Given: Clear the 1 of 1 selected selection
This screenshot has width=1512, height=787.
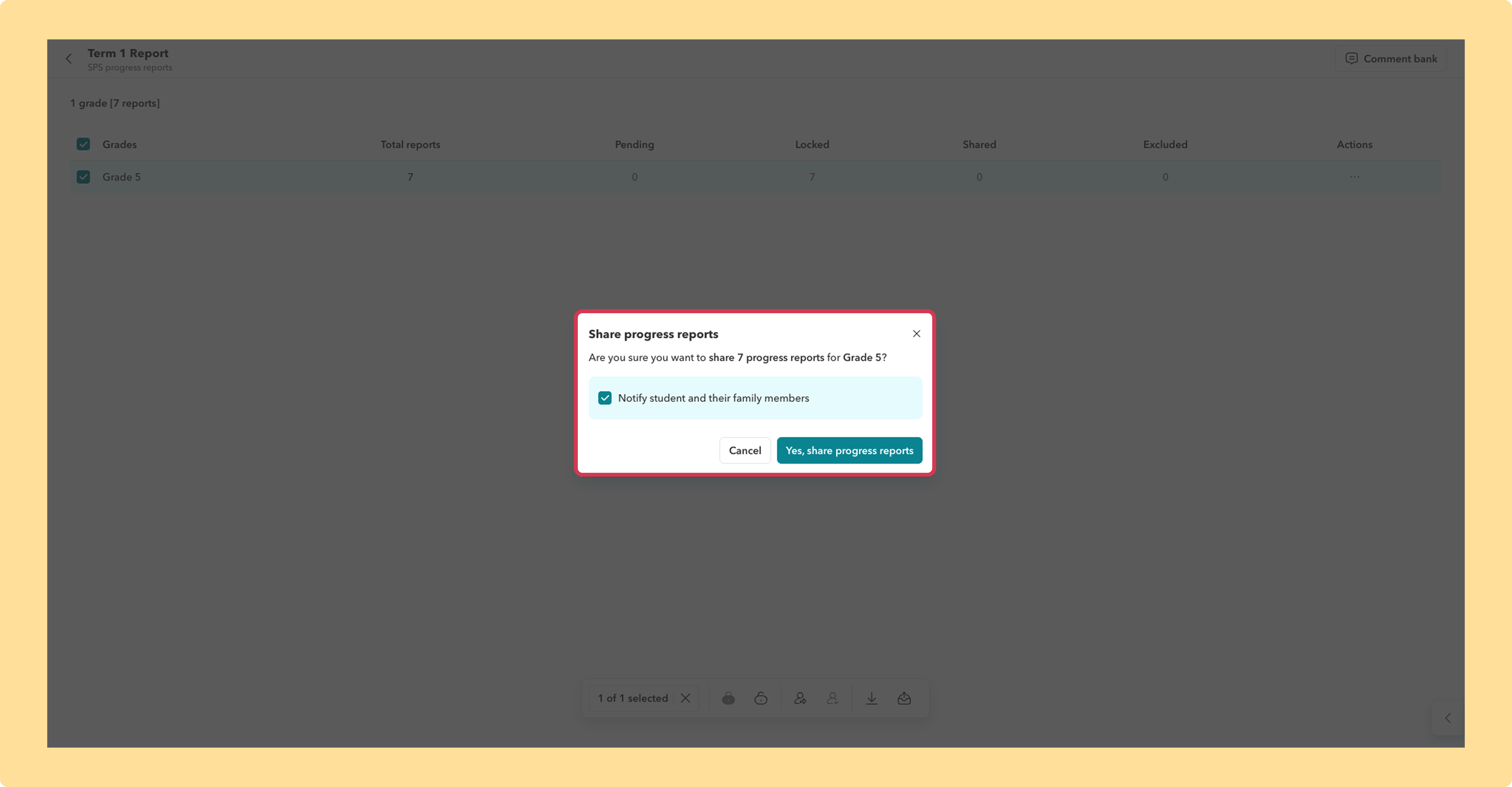Looking at the screenshot, I should pos(686,698).
